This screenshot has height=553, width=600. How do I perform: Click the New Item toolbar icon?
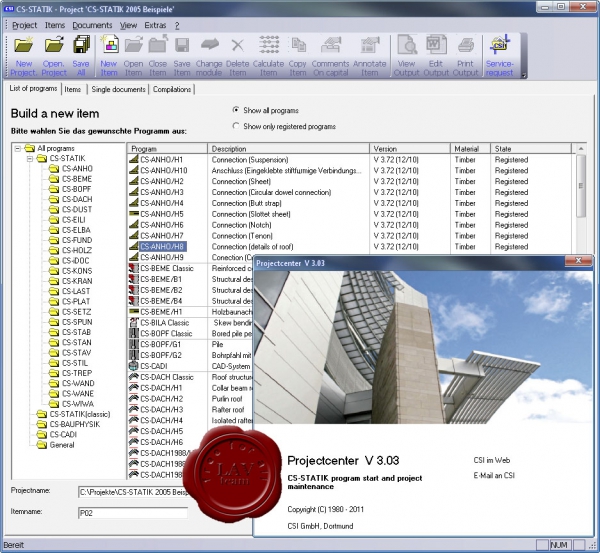(109, 45)
